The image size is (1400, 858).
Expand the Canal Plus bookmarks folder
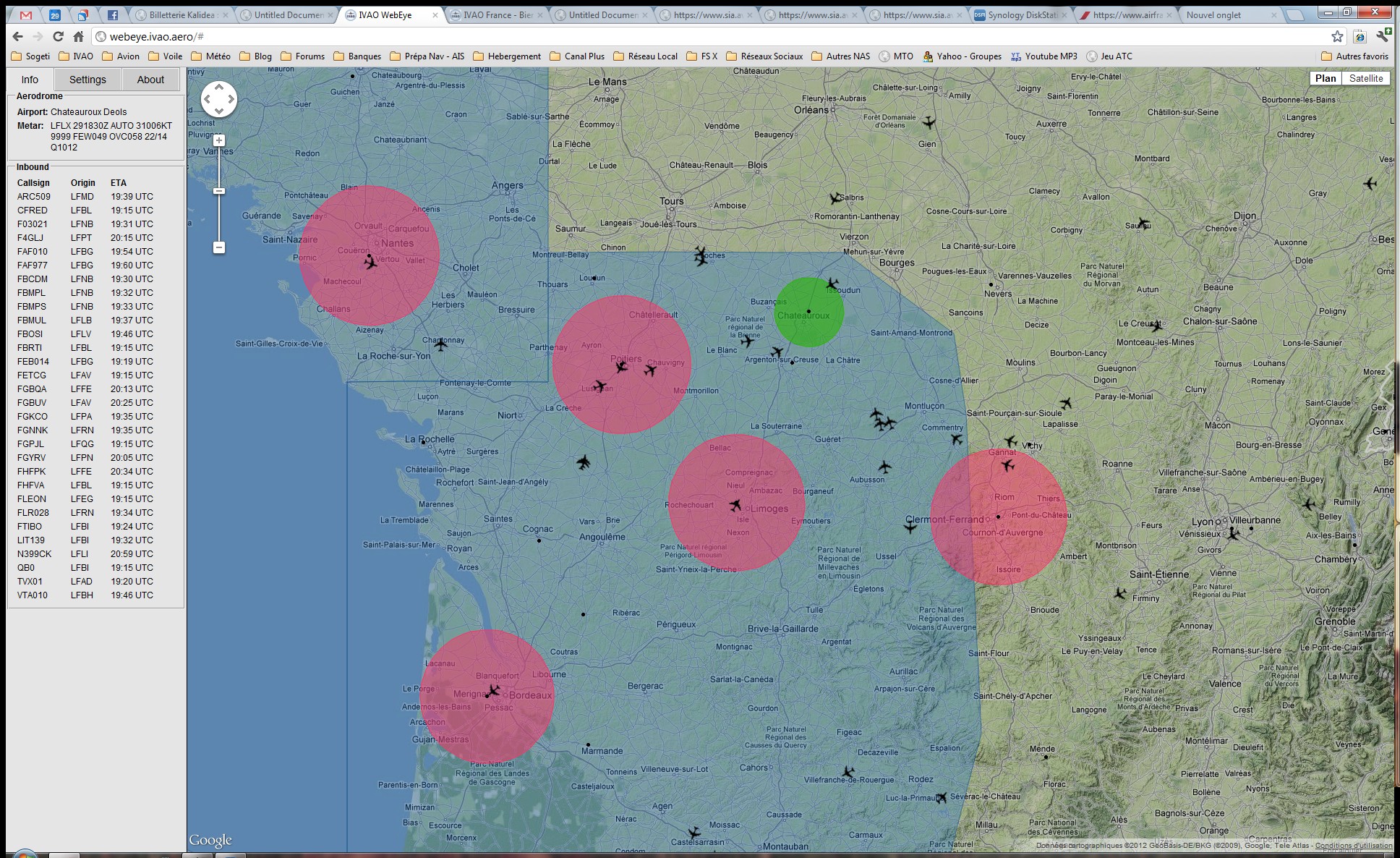point(577,56)
